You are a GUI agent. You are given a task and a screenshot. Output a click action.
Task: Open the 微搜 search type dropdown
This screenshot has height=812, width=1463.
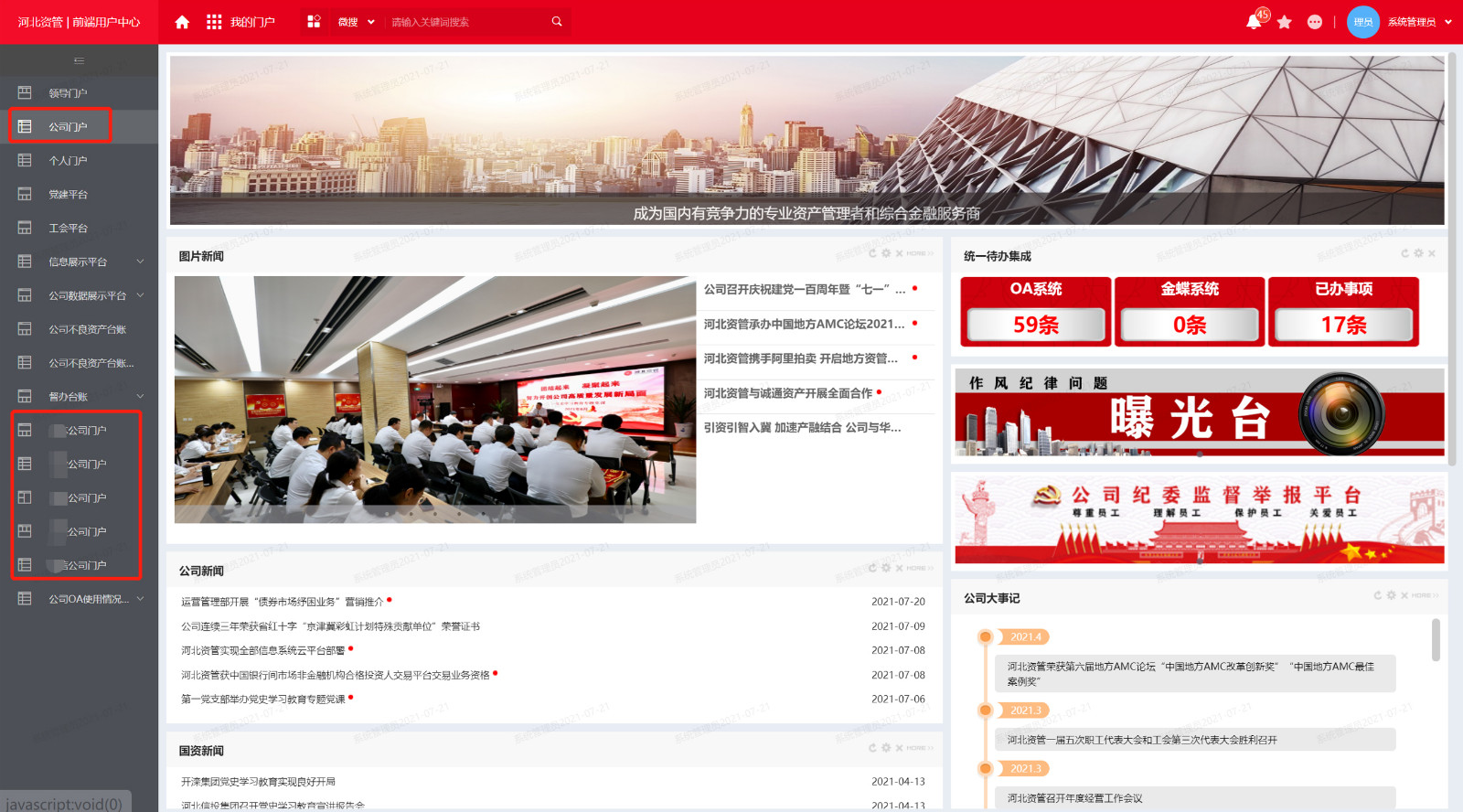coord(357,22)
